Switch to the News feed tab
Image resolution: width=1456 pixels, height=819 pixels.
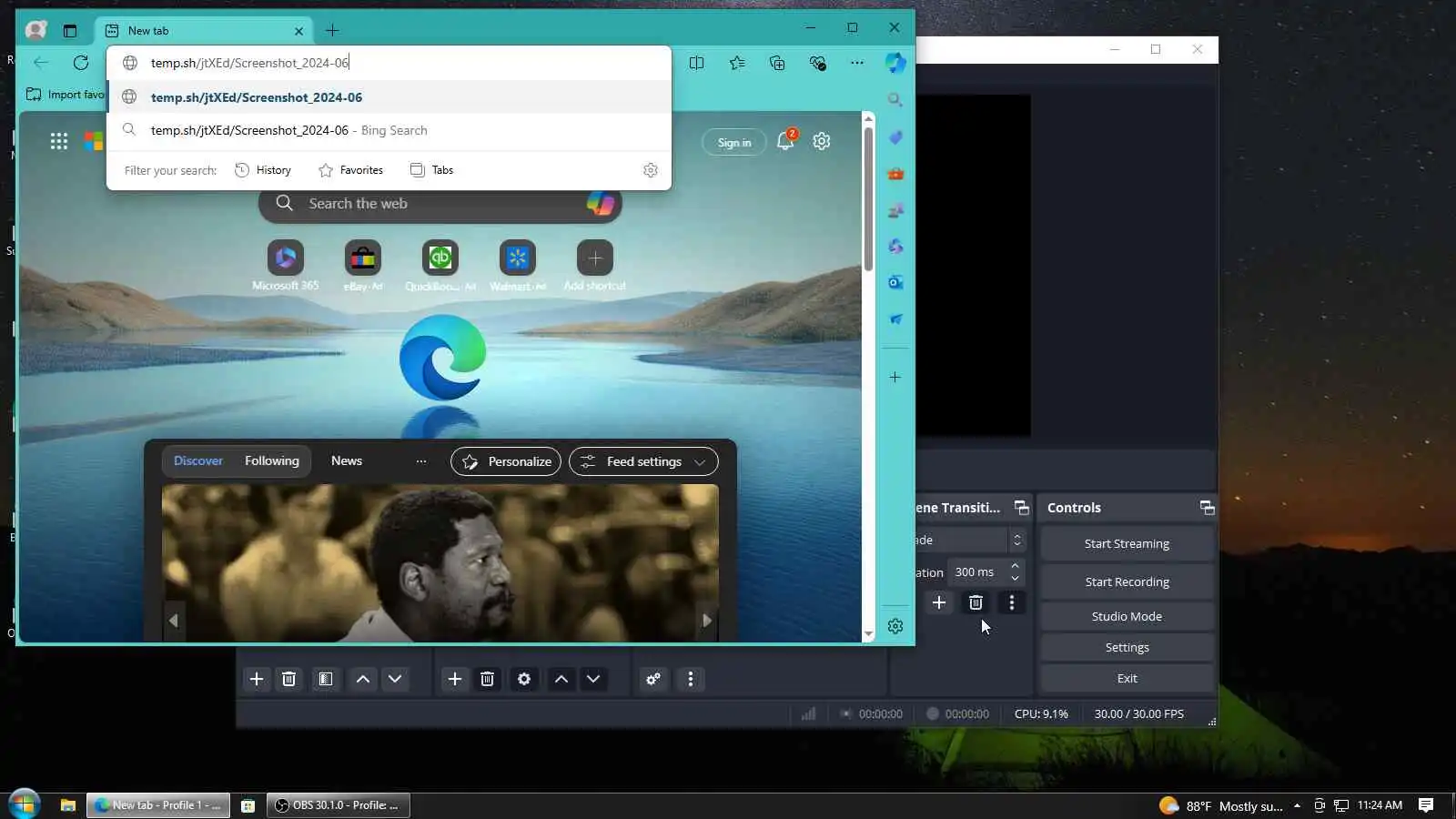click(347, 461)
